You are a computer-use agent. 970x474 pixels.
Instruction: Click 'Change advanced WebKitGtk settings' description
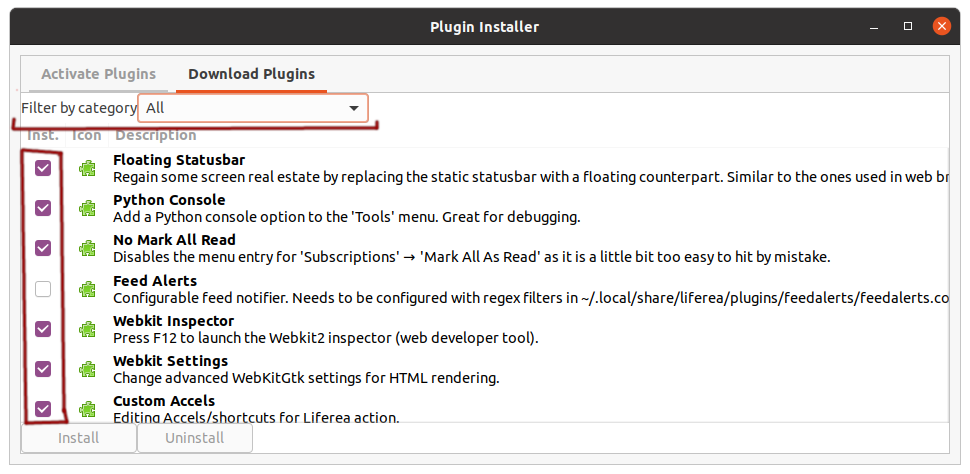coord(306,378)
